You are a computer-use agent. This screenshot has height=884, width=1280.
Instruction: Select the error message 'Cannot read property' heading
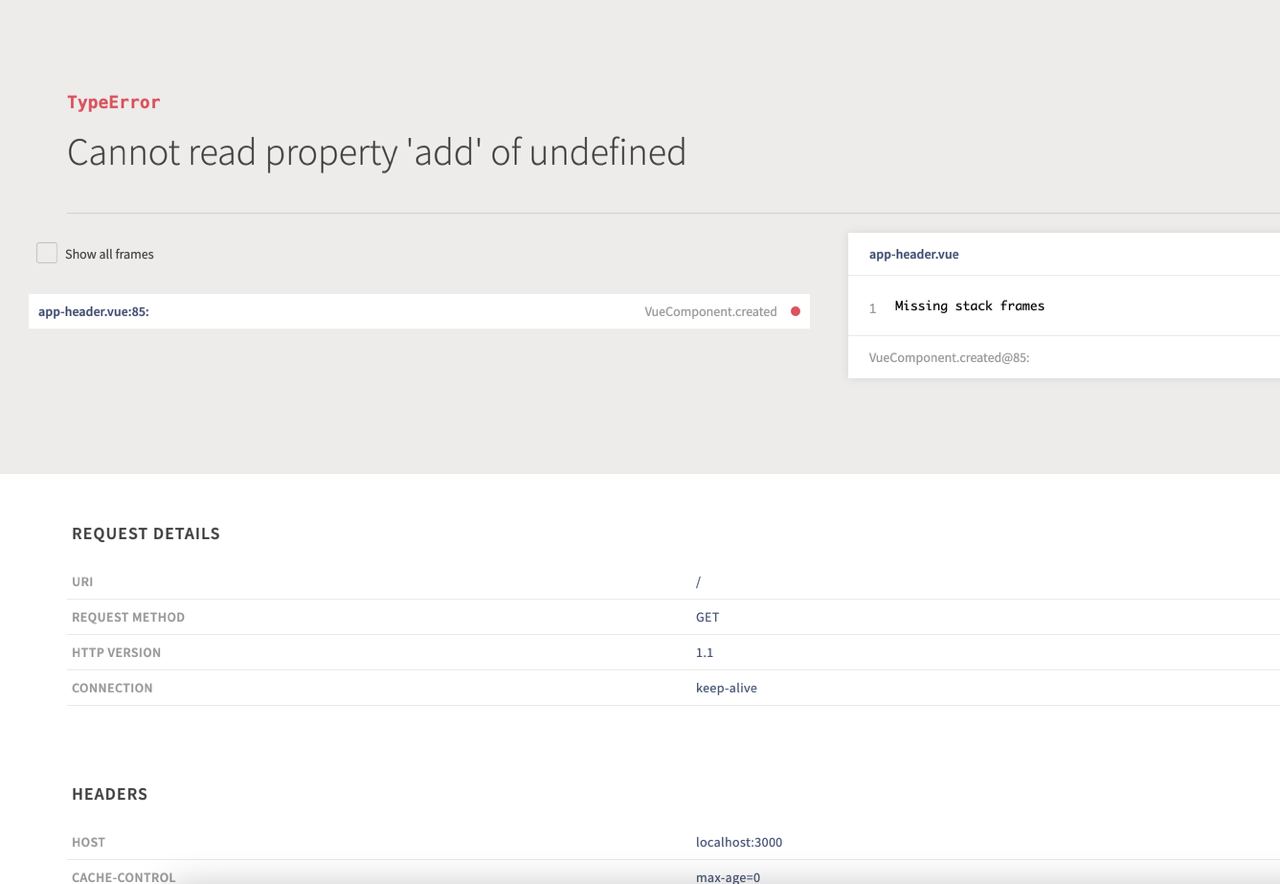(377, 152)
